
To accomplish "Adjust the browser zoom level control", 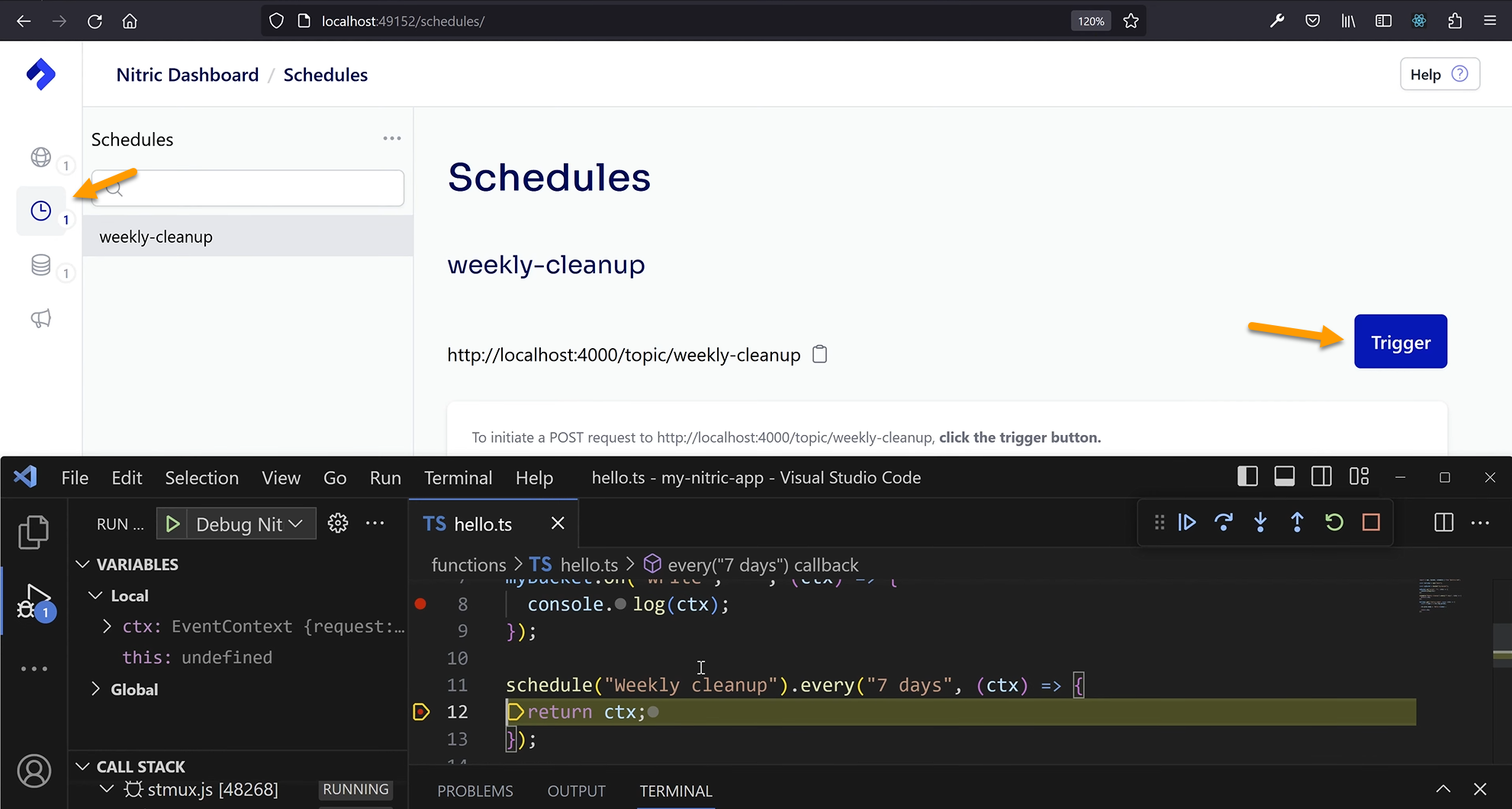I will (1090, 21).
